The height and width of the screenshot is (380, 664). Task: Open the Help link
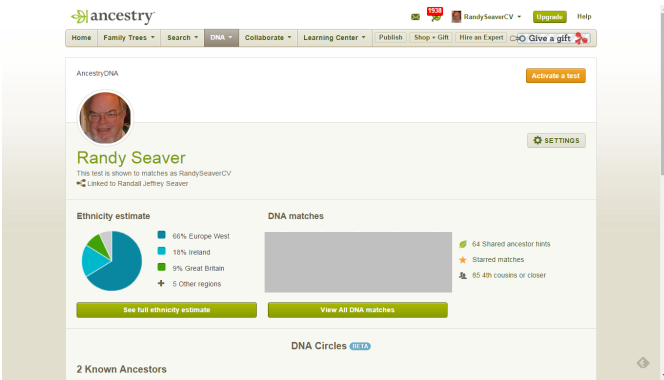(x=584, y=17)
